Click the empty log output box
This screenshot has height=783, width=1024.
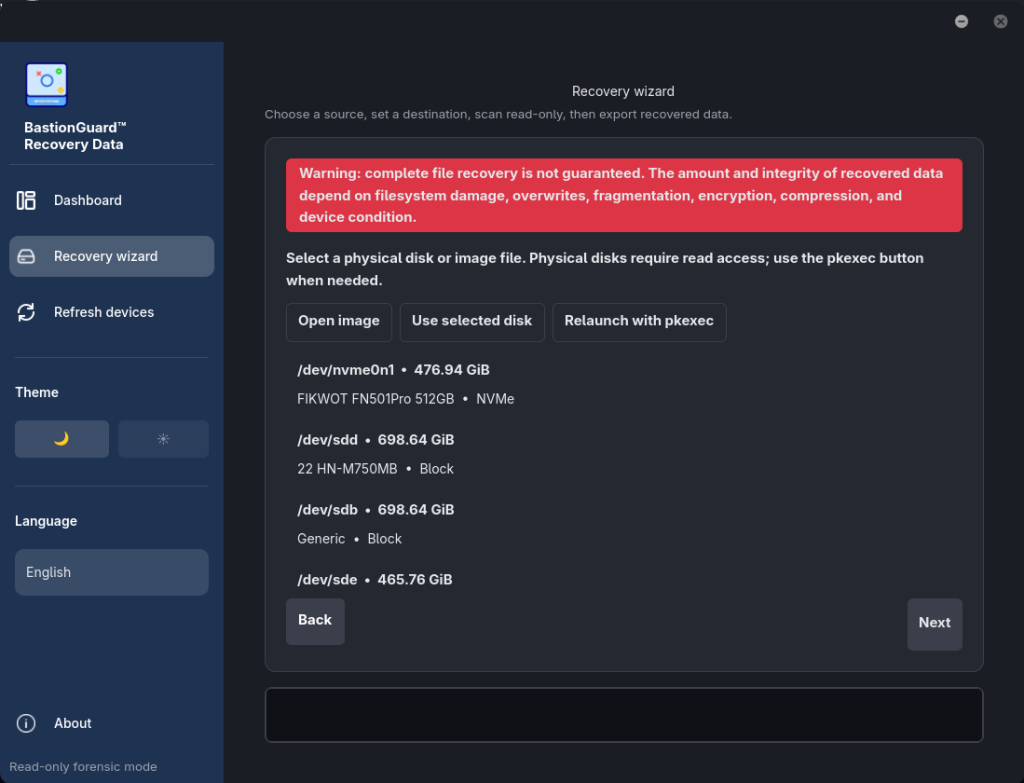pyautogui.click(x=624, y=715)
